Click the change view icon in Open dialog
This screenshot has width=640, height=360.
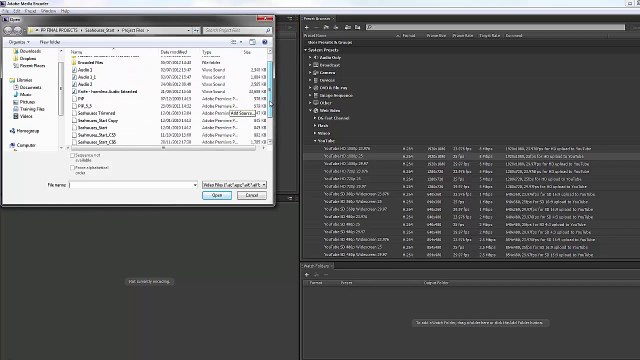point(233,42)
